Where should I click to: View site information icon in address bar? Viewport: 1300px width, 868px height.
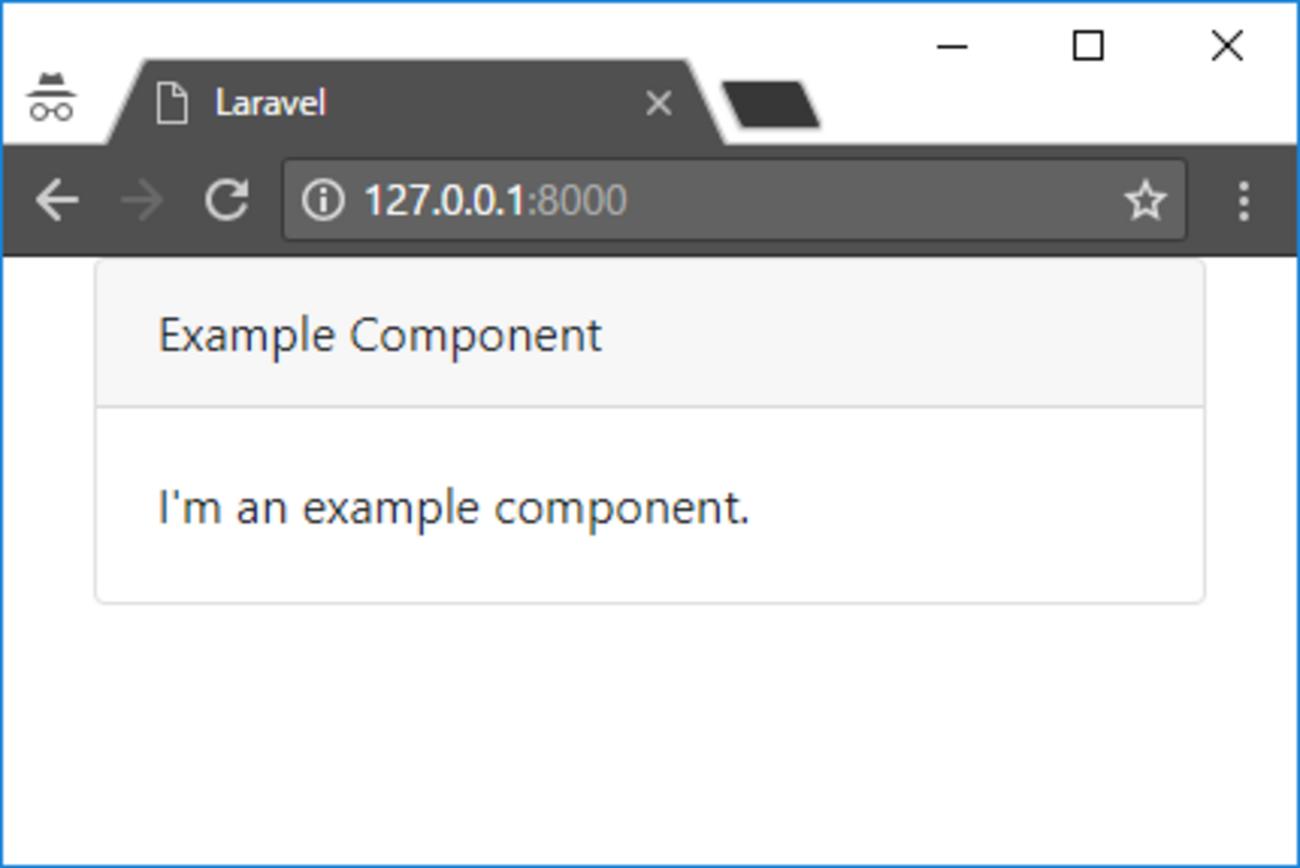click(x=322, y=201)
